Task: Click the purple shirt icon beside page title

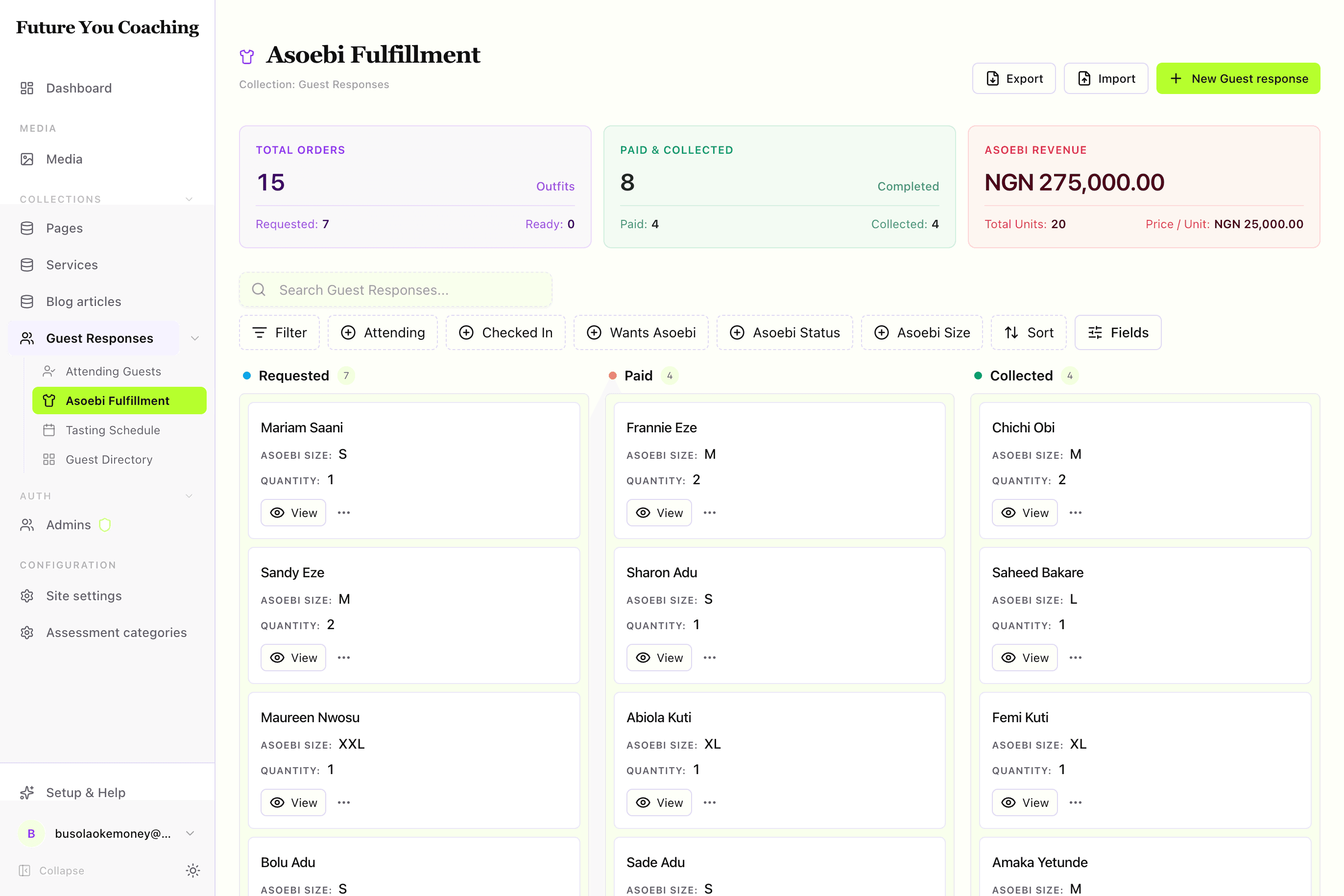Action: 247,56
